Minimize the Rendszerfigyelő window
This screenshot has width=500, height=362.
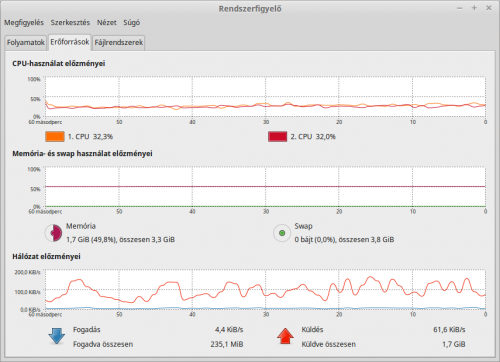pos(460,8)
